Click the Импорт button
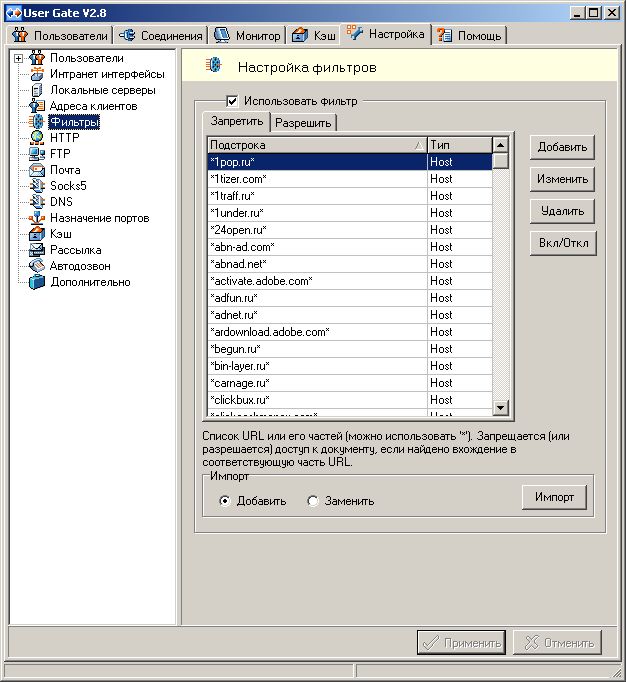The width and height of the screenshot is (626, 682). [554, 497]
